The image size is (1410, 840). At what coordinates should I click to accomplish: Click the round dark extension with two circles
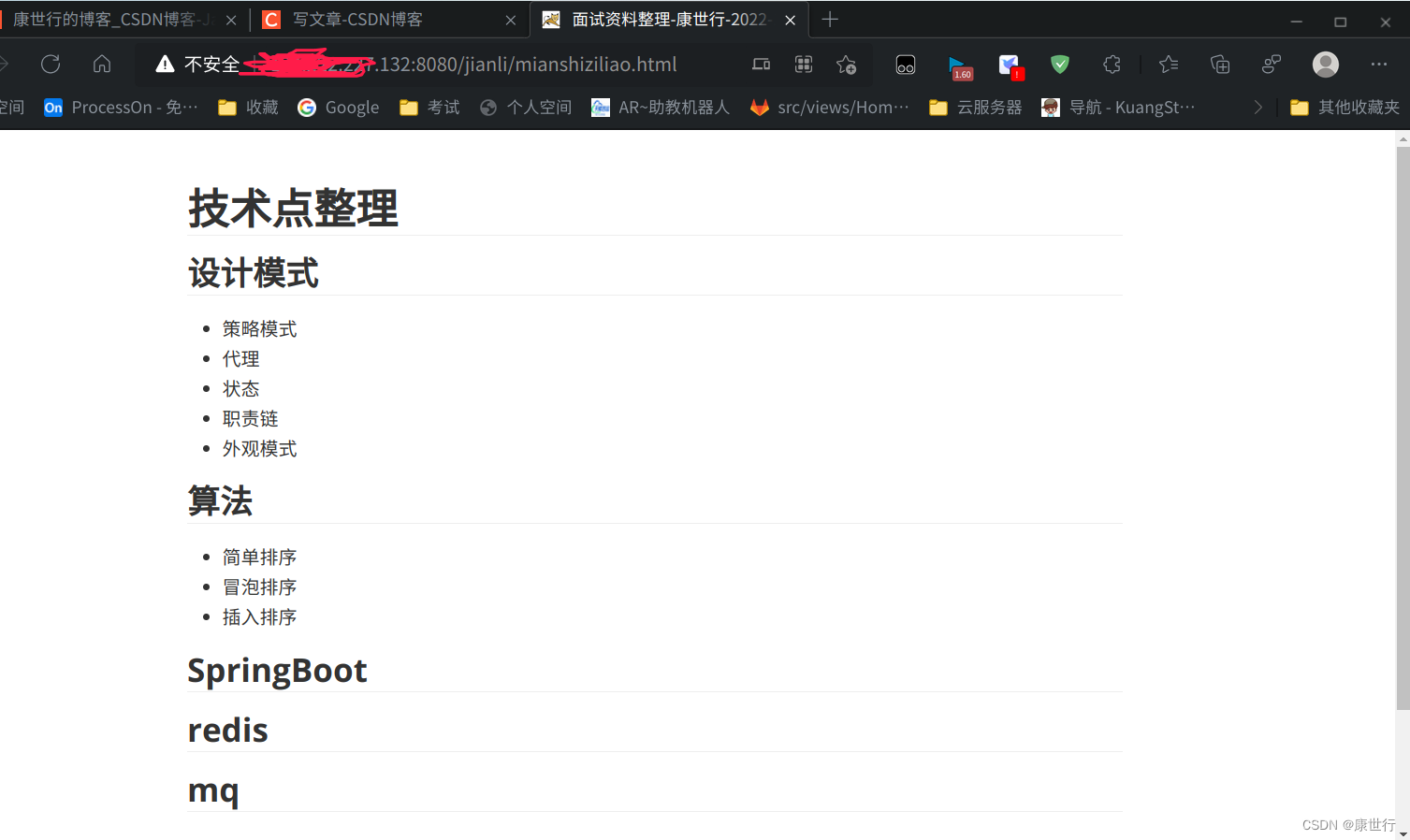(x=905, y=64)
